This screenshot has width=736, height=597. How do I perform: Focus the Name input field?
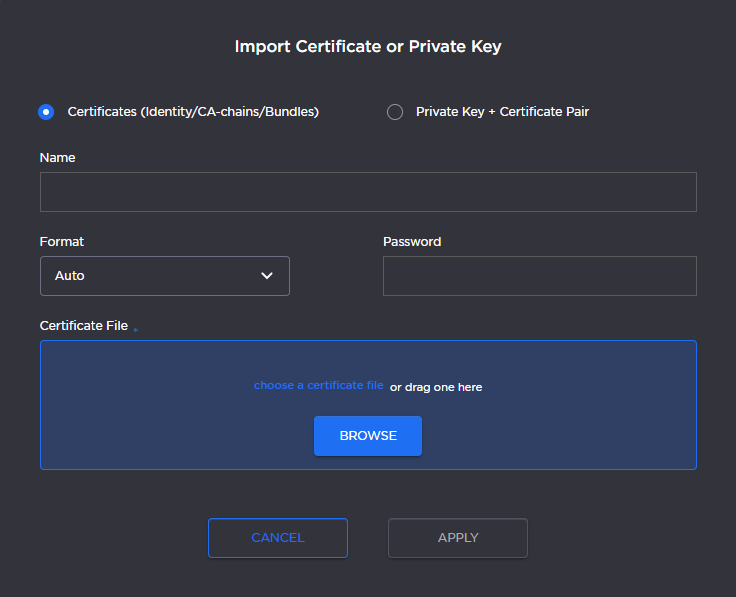(368, 192)
